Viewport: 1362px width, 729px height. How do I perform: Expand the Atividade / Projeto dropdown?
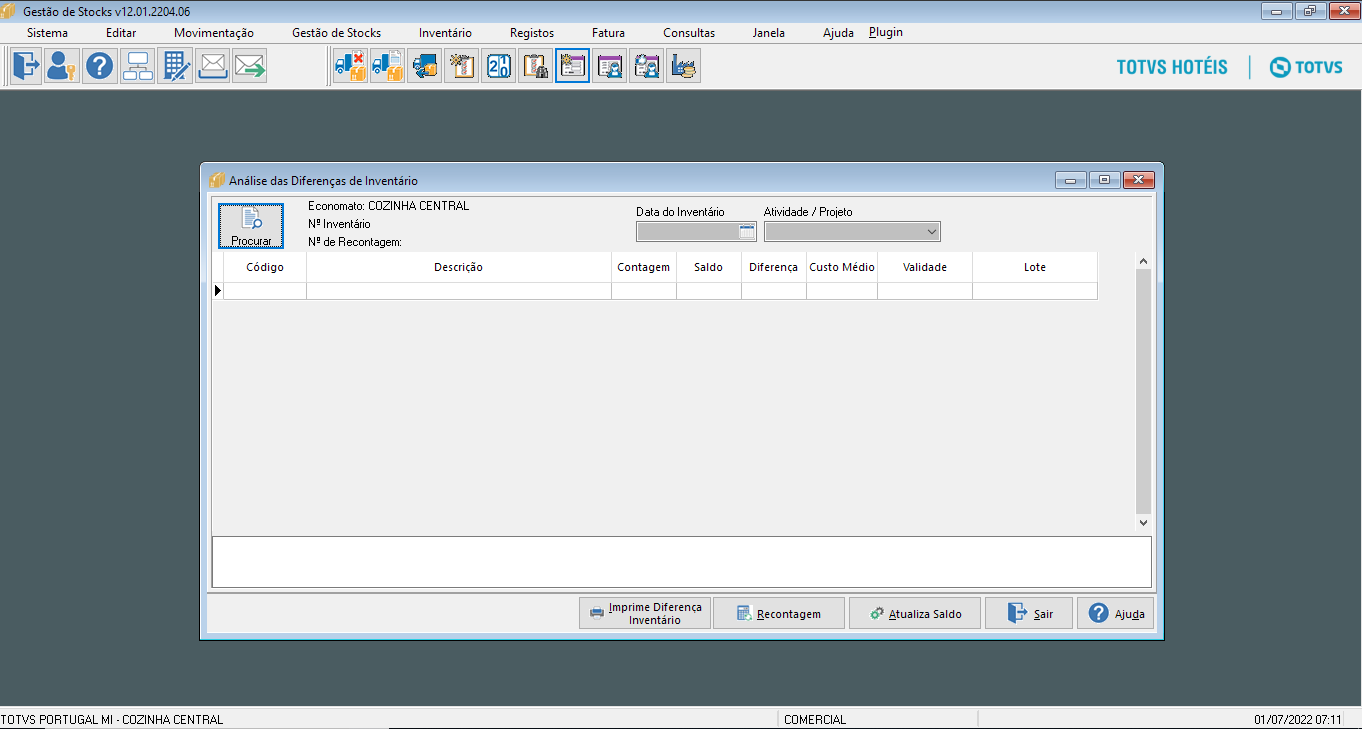click(x=932, y=232)
